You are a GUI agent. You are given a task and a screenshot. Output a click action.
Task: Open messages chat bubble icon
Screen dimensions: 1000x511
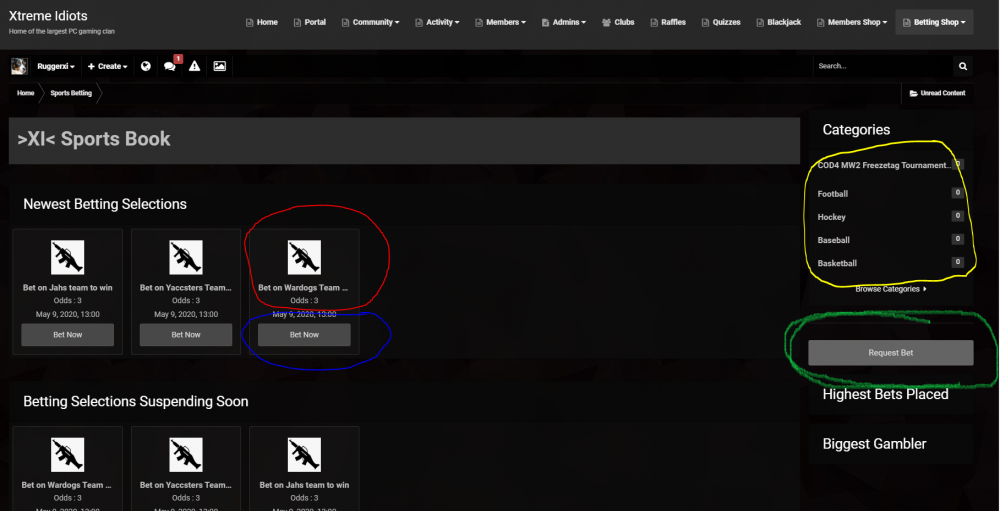coord(170,66)
